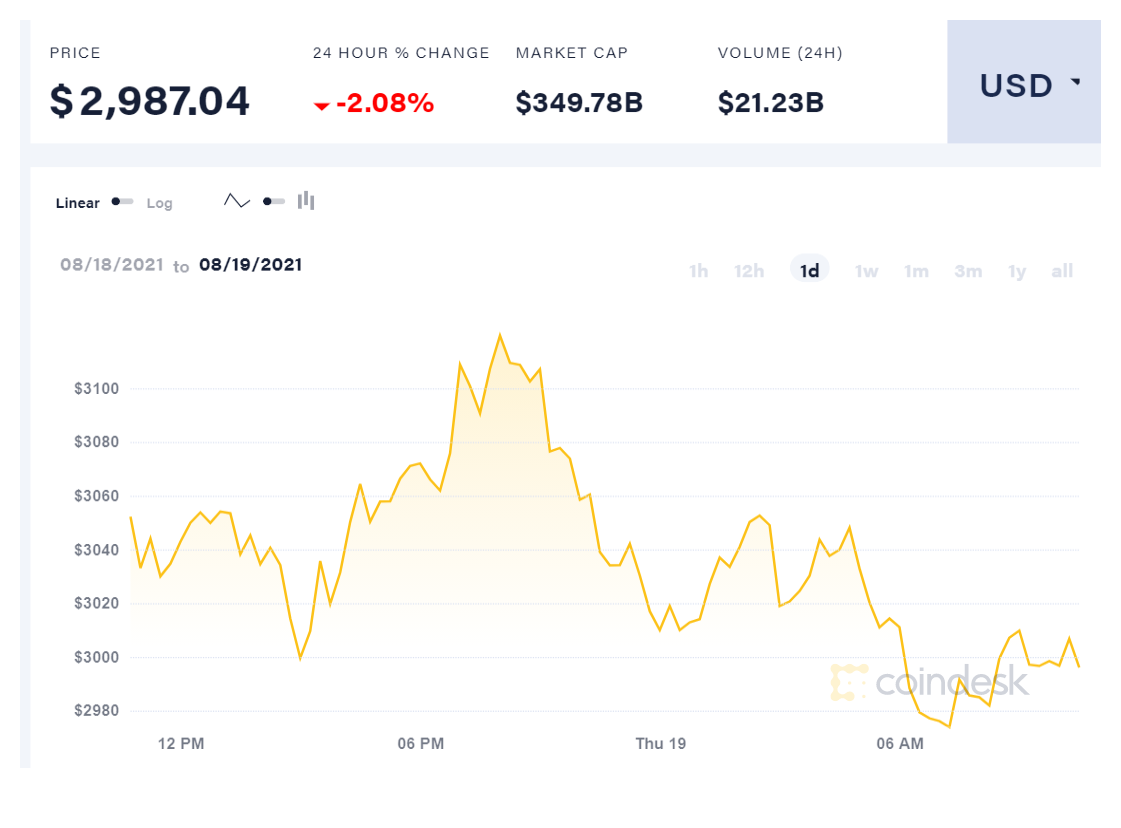This screenshot has width=1121, height=828.
Task: Click the red down-arrow change indicator
Action: (321, 105)
